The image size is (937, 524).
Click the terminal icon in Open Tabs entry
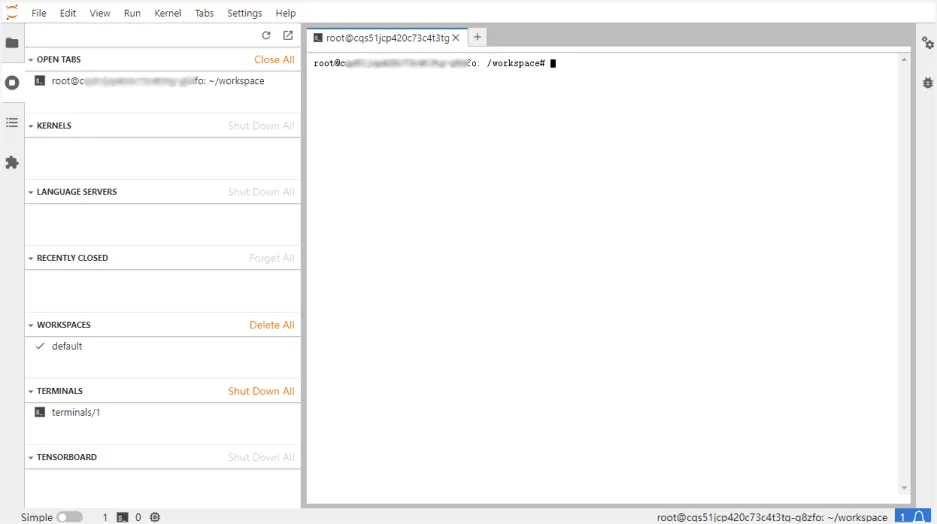[x=39, y=81]
